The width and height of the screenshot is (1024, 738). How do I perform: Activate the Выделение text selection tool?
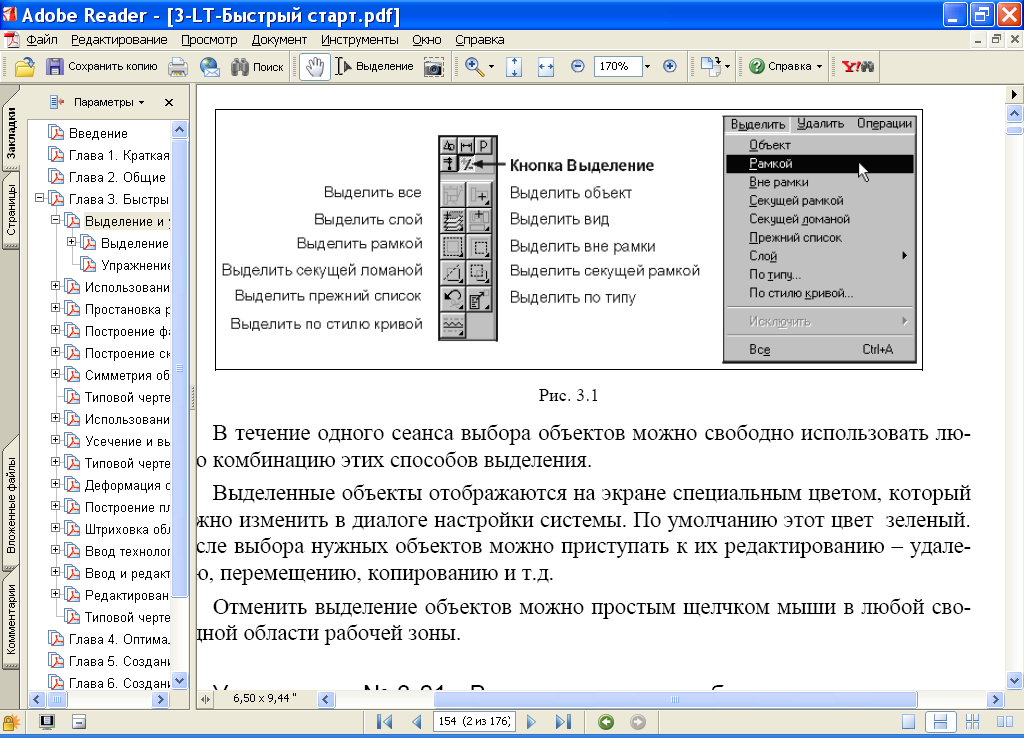[375, 67]
